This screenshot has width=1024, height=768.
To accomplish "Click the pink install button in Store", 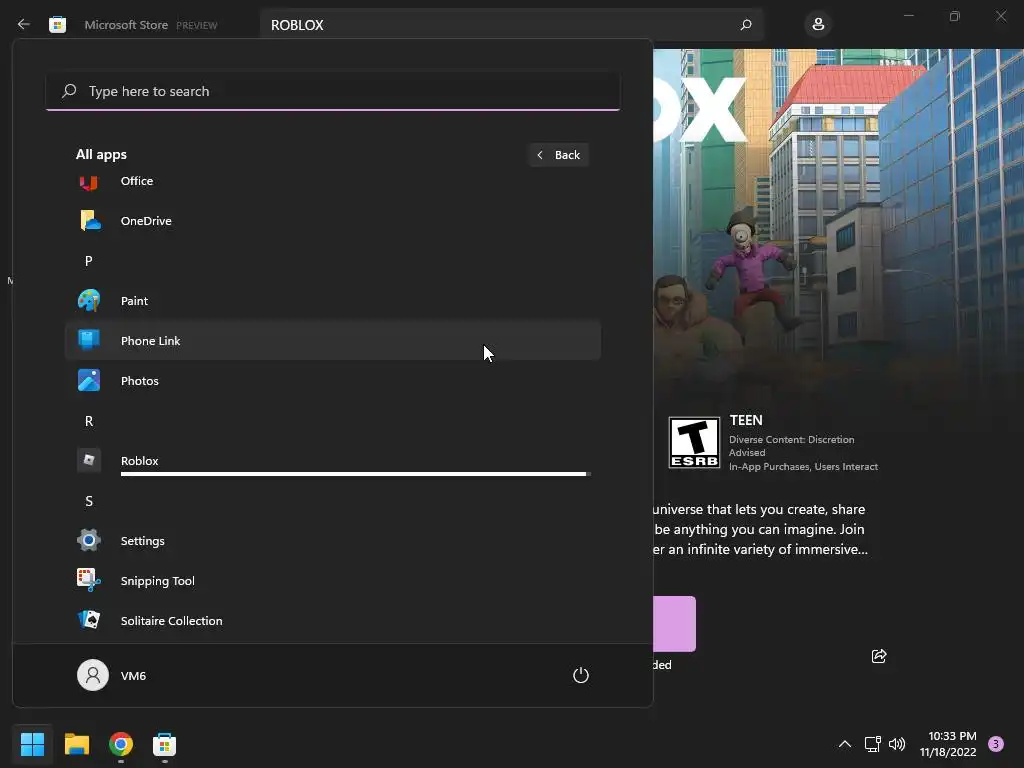I will pos(675,624).
